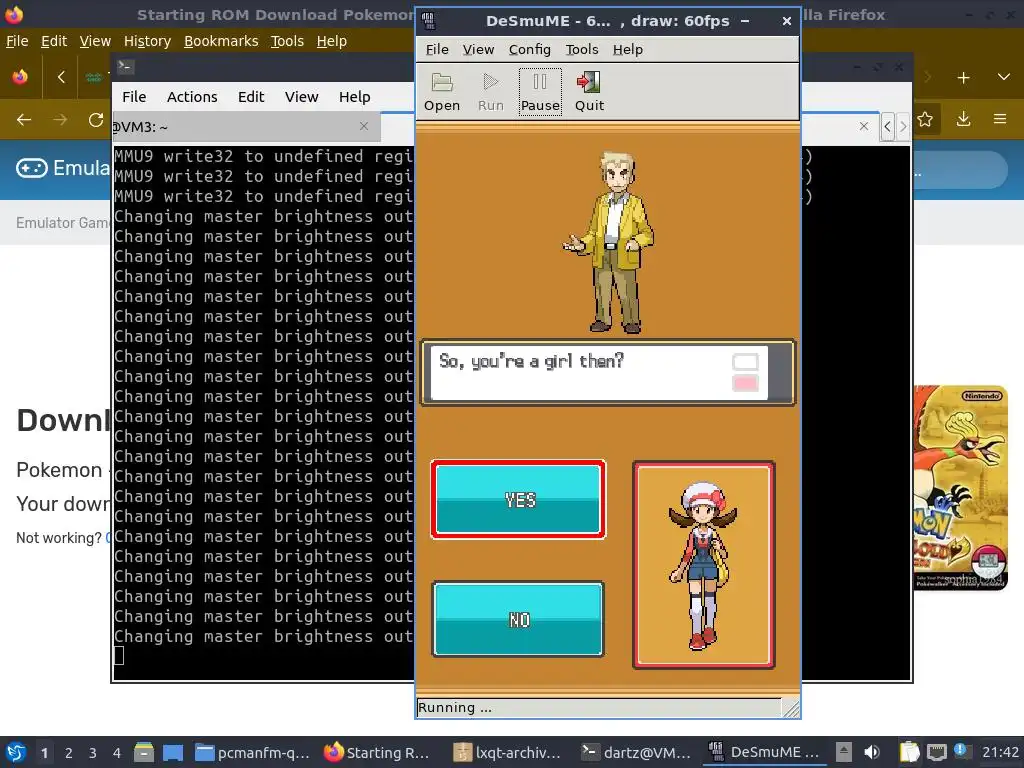1024x768 pixels.
Task: Open terminal Actions menu
Action: click(x=192, y=97)
